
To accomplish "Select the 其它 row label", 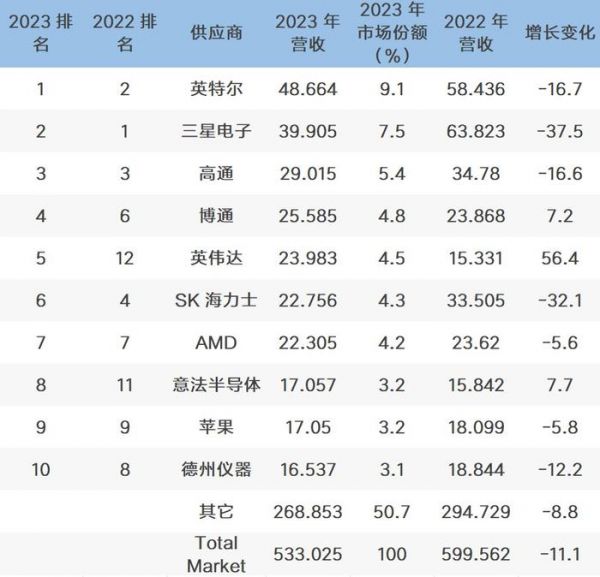I will tap(218, 510).
